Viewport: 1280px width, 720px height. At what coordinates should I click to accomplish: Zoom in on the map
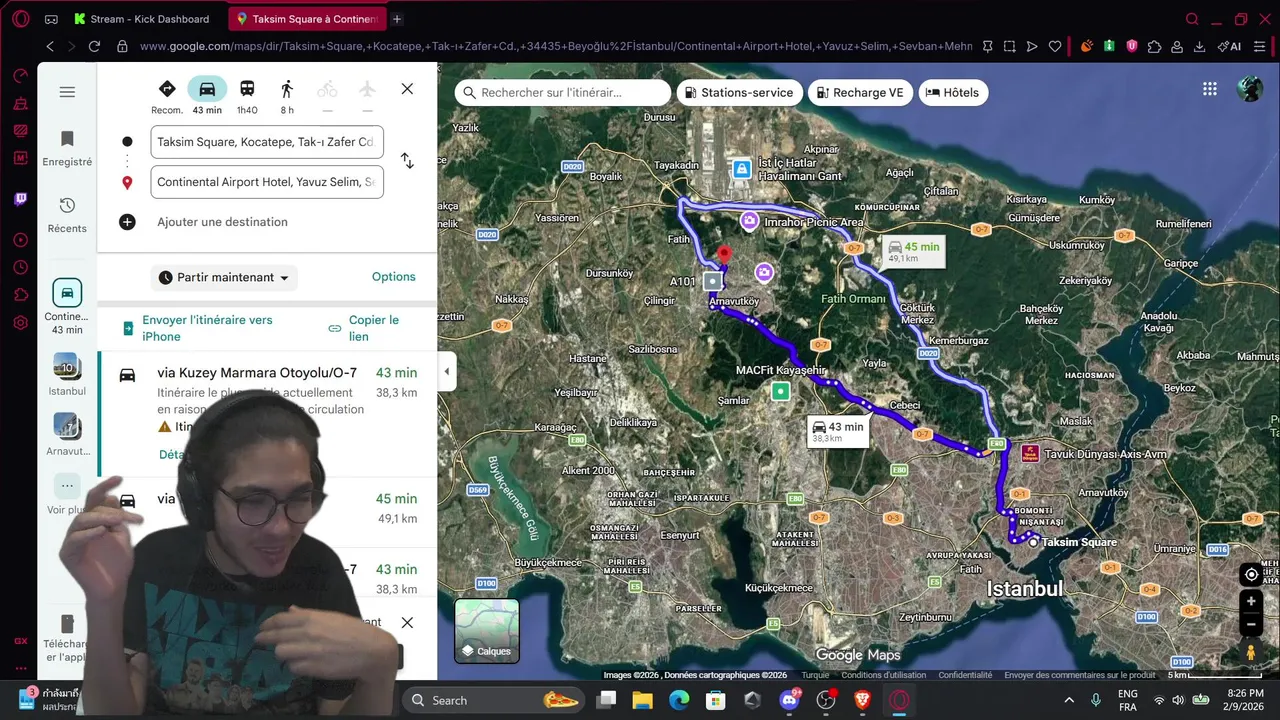coord(1251,602)
